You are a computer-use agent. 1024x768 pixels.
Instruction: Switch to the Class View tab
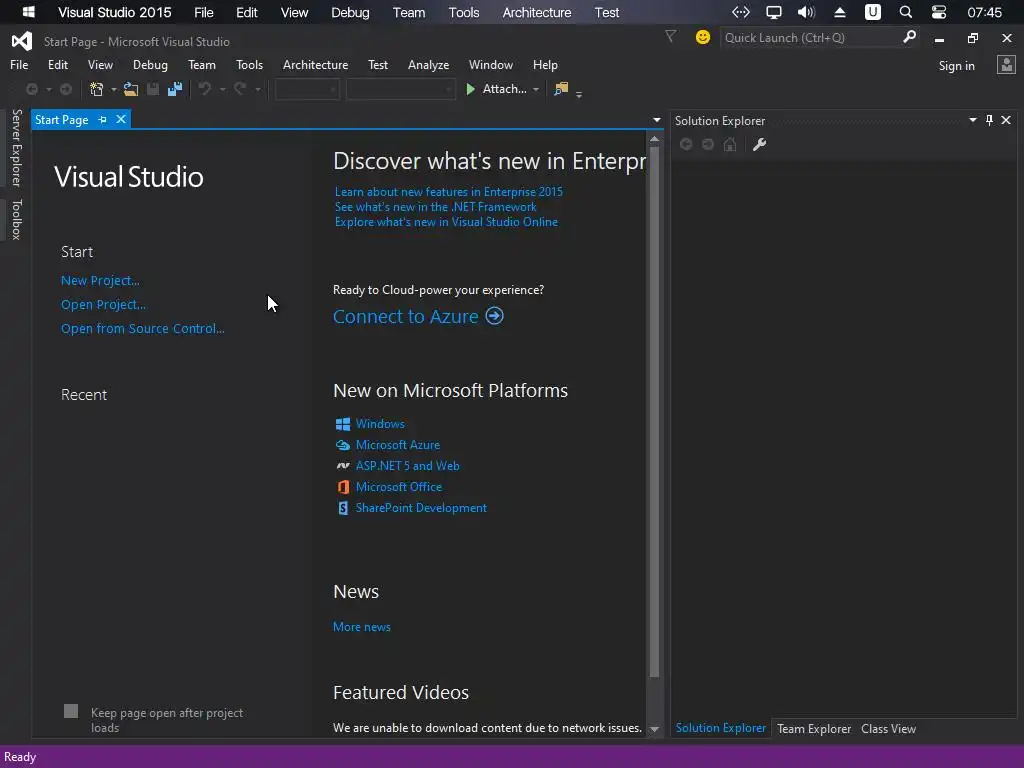tap(888, 728)
